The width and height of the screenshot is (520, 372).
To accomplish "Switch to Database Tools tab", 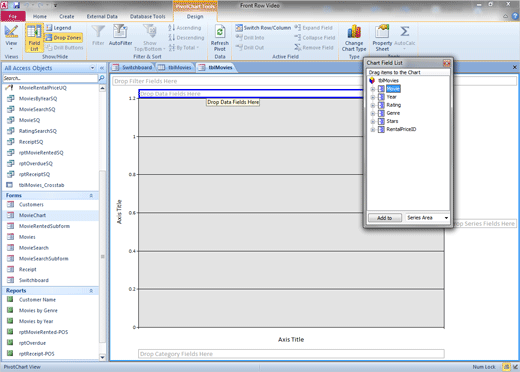I will 148,16.
